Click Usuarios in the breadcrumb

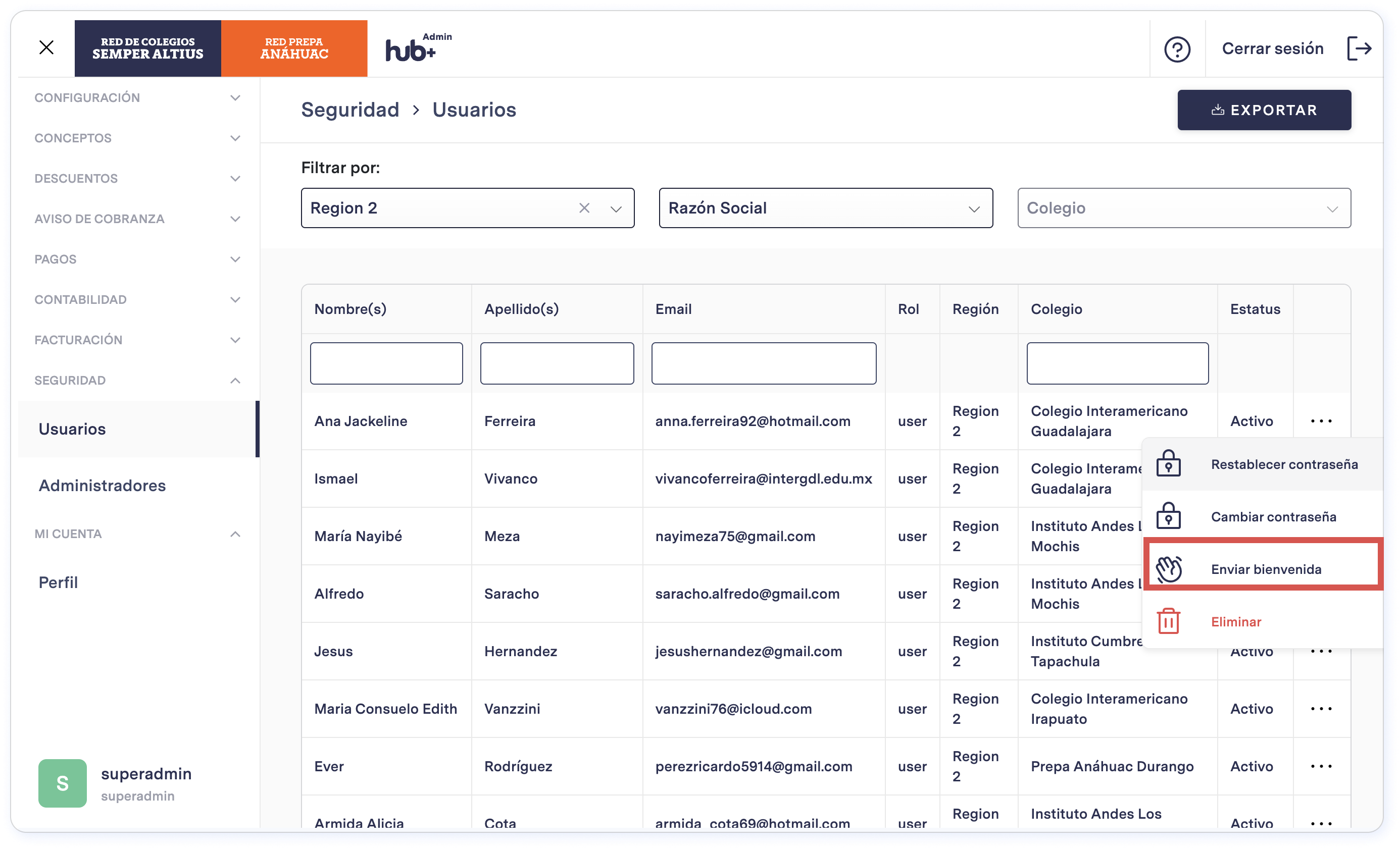(x=474, y=110)
